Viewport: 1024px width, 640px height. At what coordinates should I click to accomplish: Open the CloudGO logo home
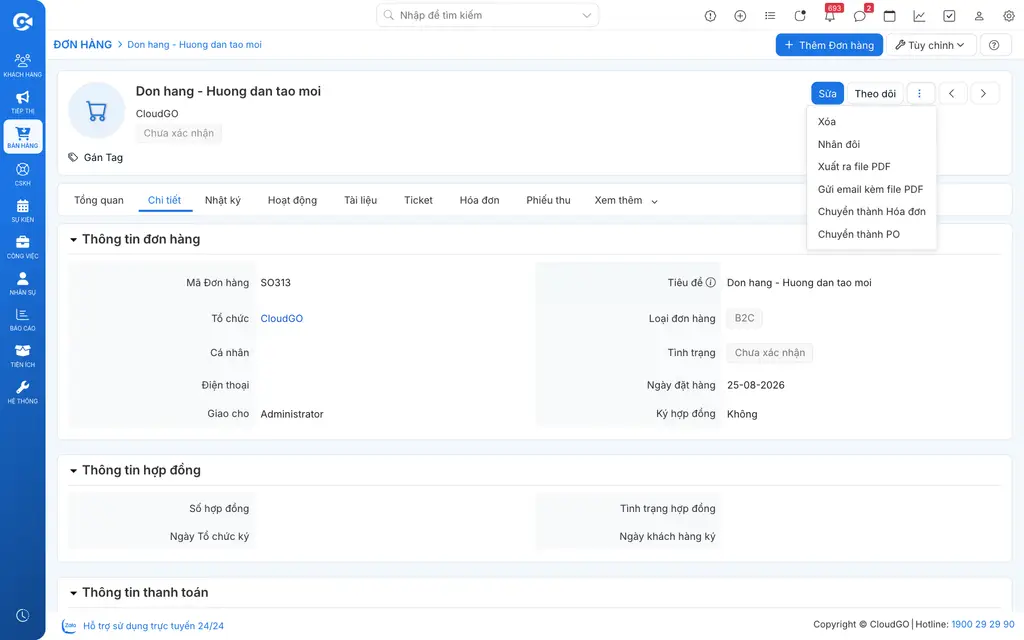[x=22, y=22]
